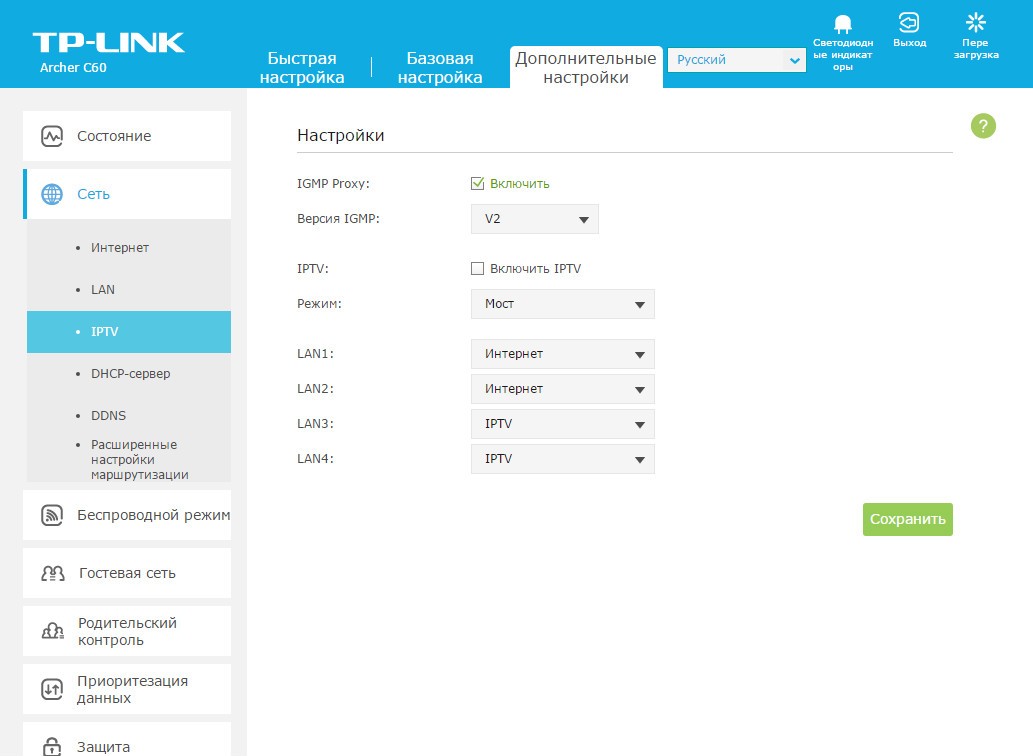Click the Родительский контроль icon
1033x756 pixels.
[52, 632]
